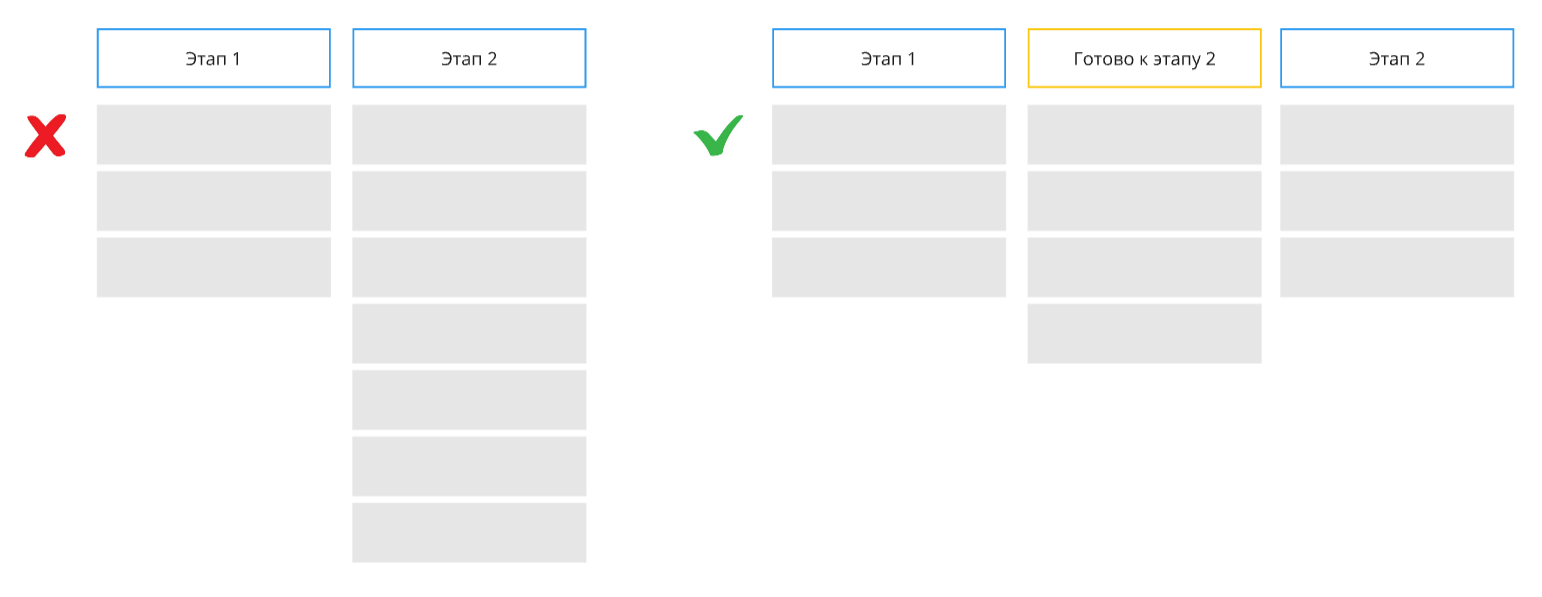Image resolution: width=1542 pixels, height=597 pixels.
Task: Select the top card in left board's "Этап 2"
Action: point(469,134)
